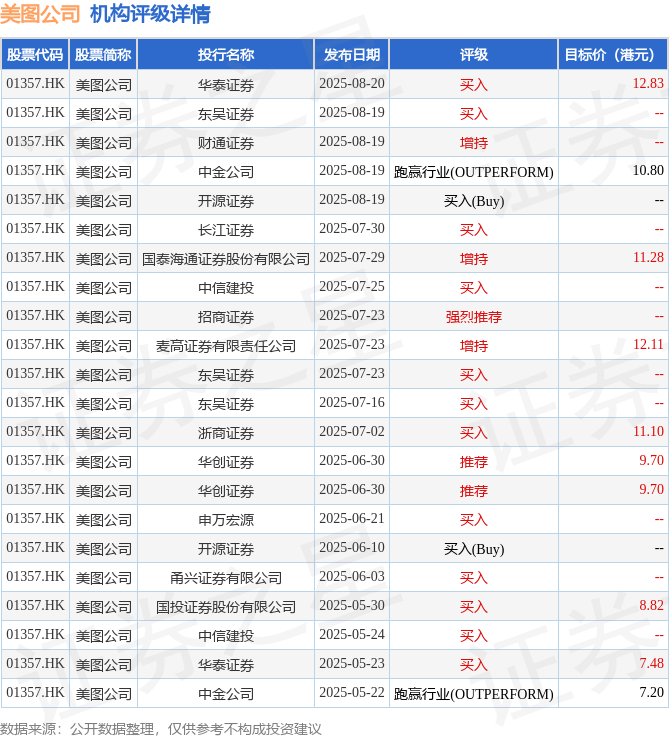The height and width of the screenshot is (738, 669).
Task: Click target price 11.28
Action: [648, 257]
